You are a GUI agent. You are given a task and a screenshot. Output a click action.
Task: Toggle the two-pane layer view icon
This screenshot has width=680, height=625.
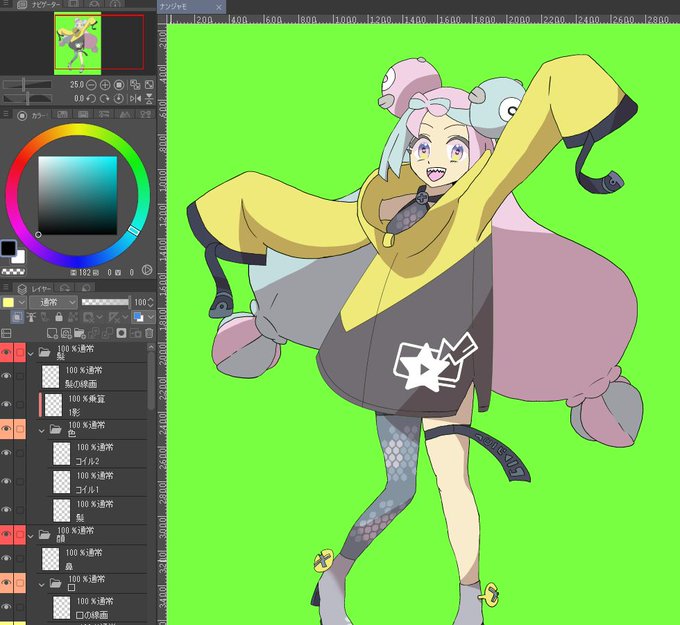[6, 333]
